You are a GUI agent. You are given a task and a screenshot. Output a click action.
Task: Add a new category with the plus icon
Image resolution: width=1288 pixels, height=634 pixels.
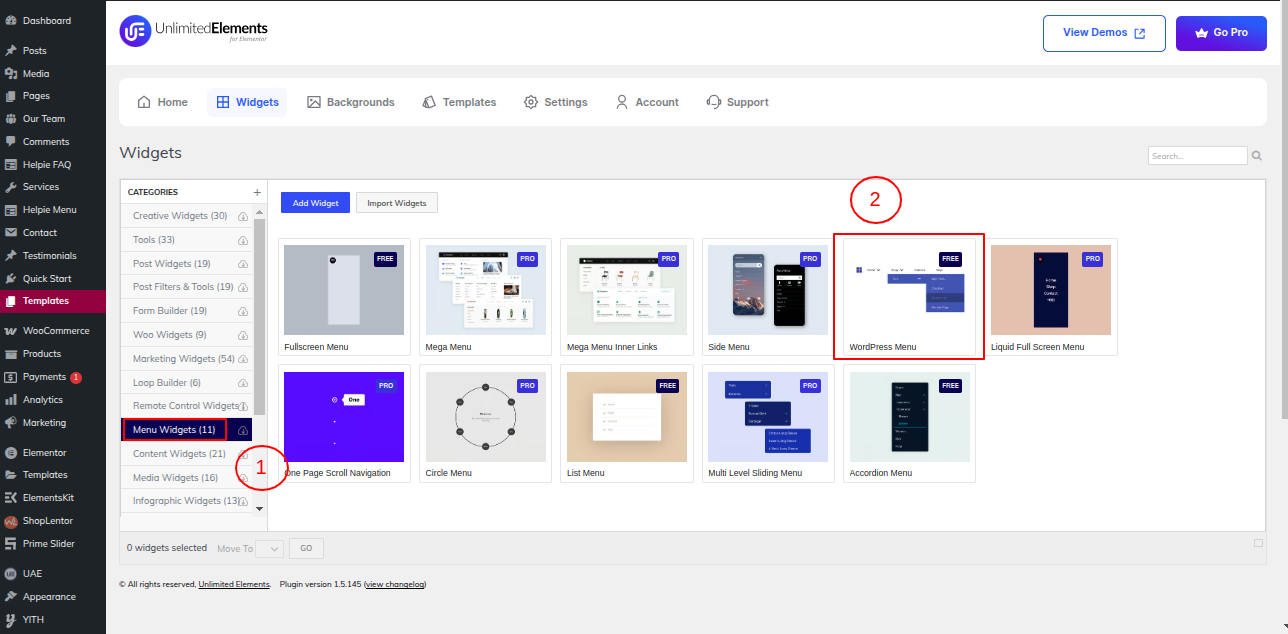257,192
